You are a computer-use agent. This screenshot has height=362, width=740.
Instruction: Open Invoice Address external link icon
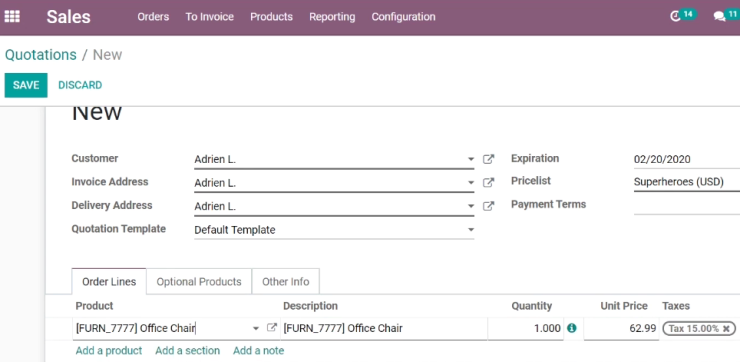pos(488,182)
